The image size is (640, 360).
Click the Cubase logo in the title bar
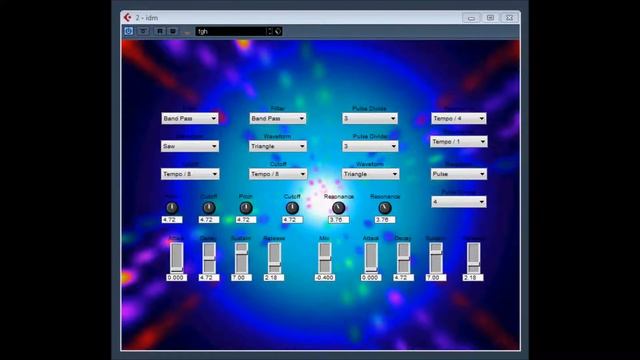tap(128, 18)
